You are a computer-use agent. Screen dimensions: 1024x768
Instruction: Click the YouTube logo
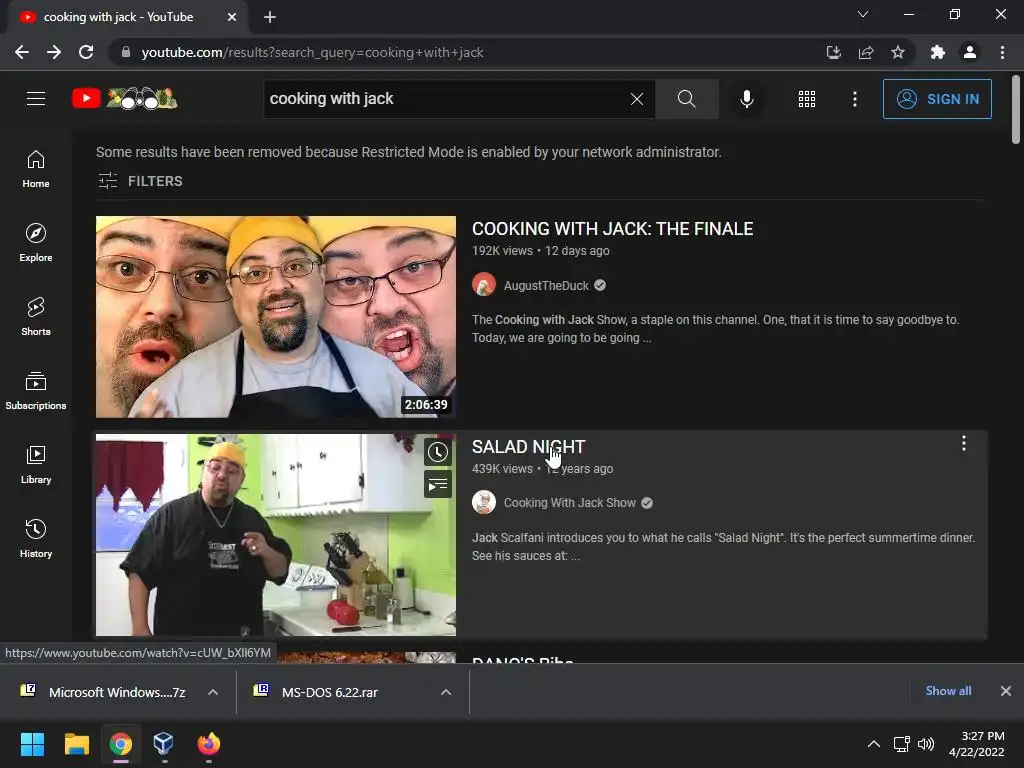(x=124, y=99)
